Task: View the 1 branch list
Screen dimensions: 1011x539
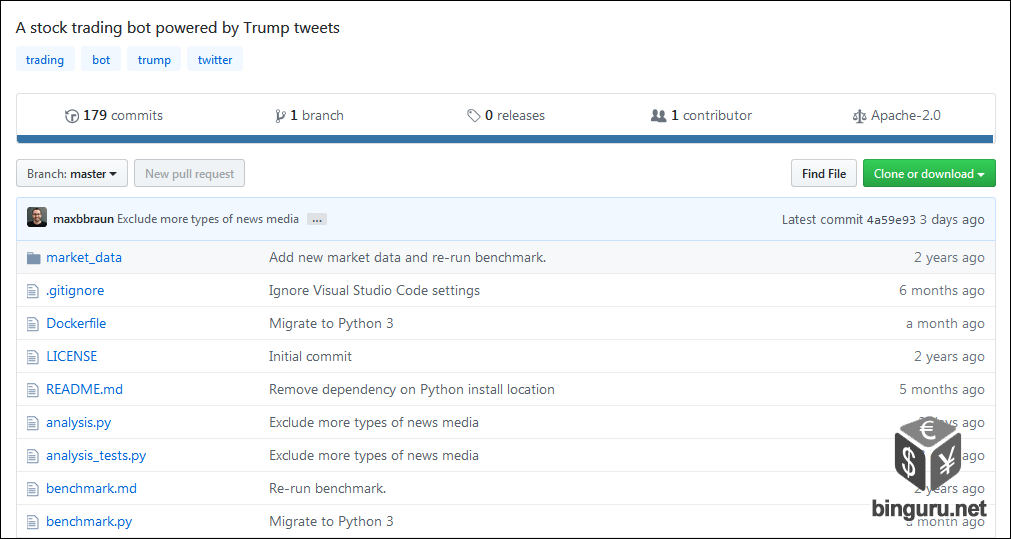Action: pyautogui.click(x=309, y=115)
